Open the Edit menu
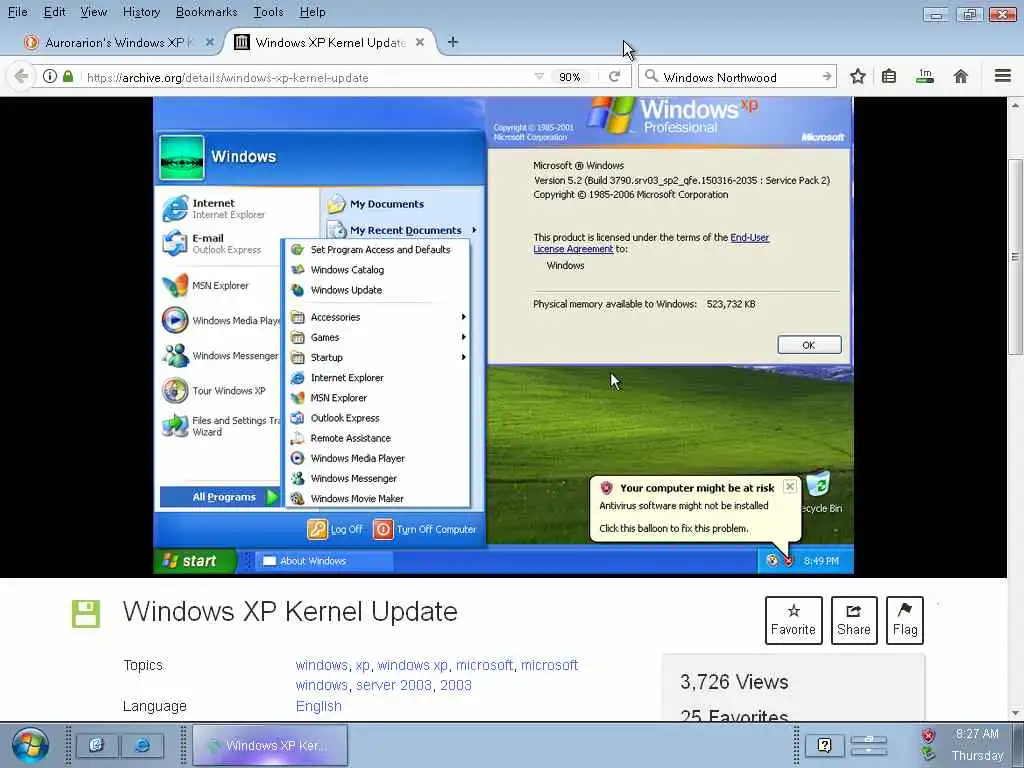 (54, 12)
